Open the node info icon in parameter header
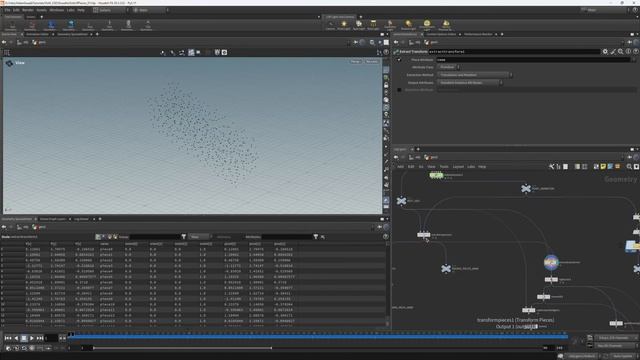The image size is (640, 360). (x=628, y=51)
